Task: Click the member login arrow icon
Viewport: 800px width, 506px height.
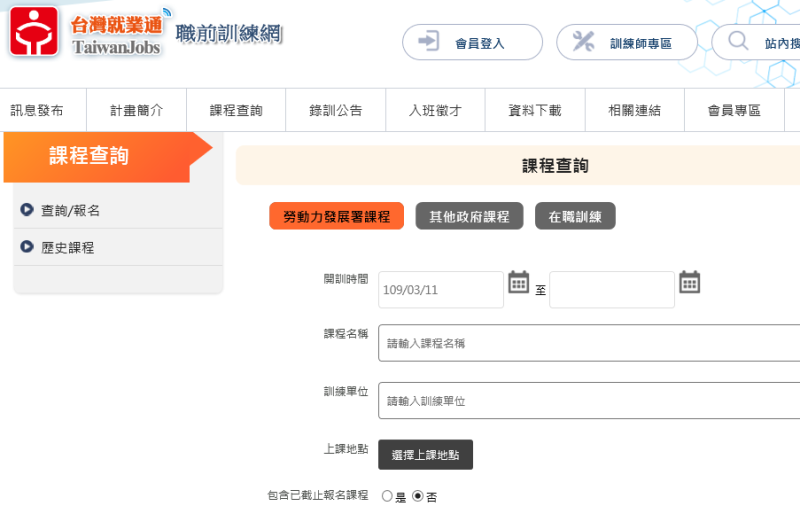Action: 429,41
